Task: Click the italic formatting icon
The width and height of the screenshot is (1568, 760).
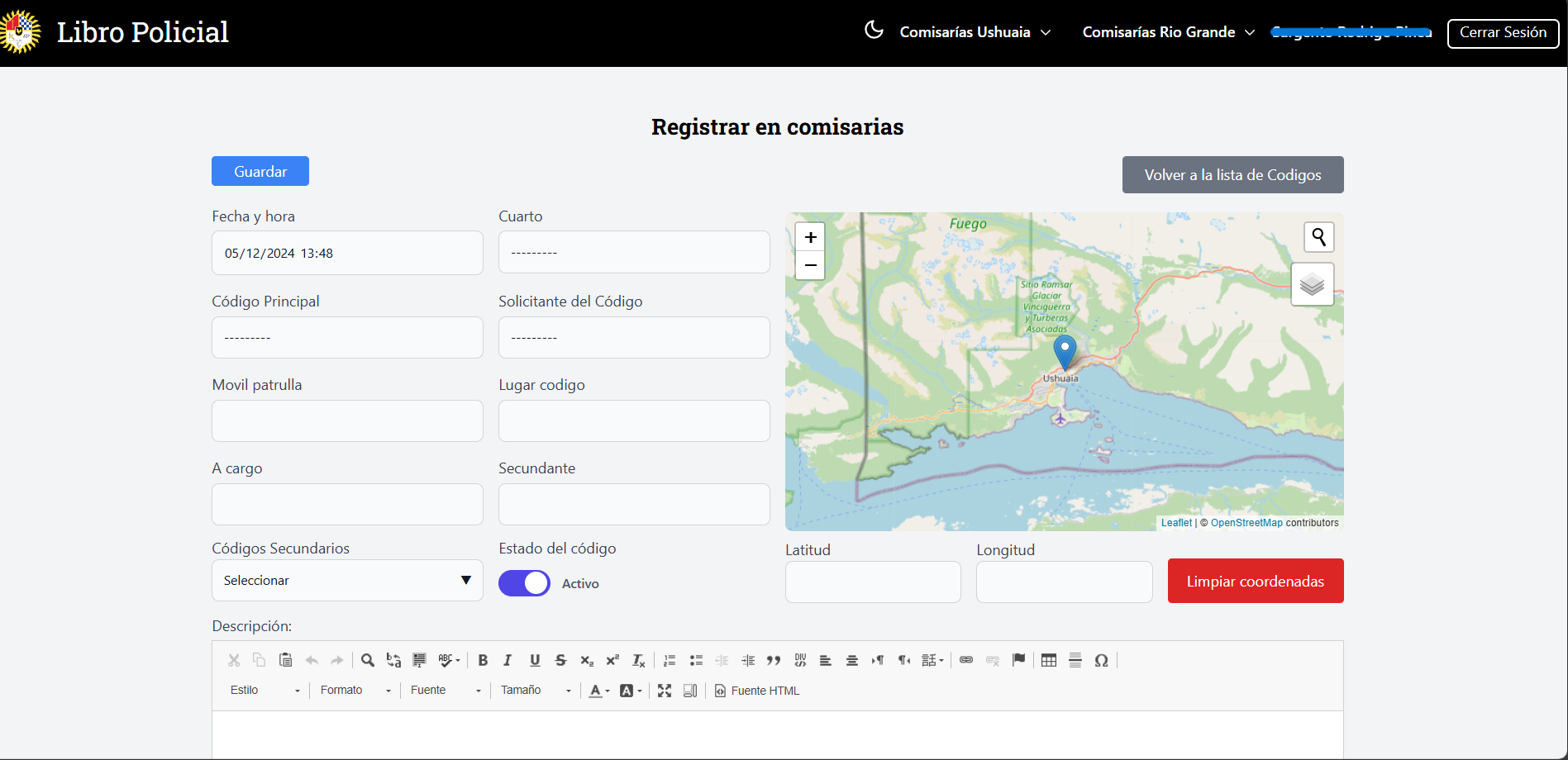Action: [508, 660]
